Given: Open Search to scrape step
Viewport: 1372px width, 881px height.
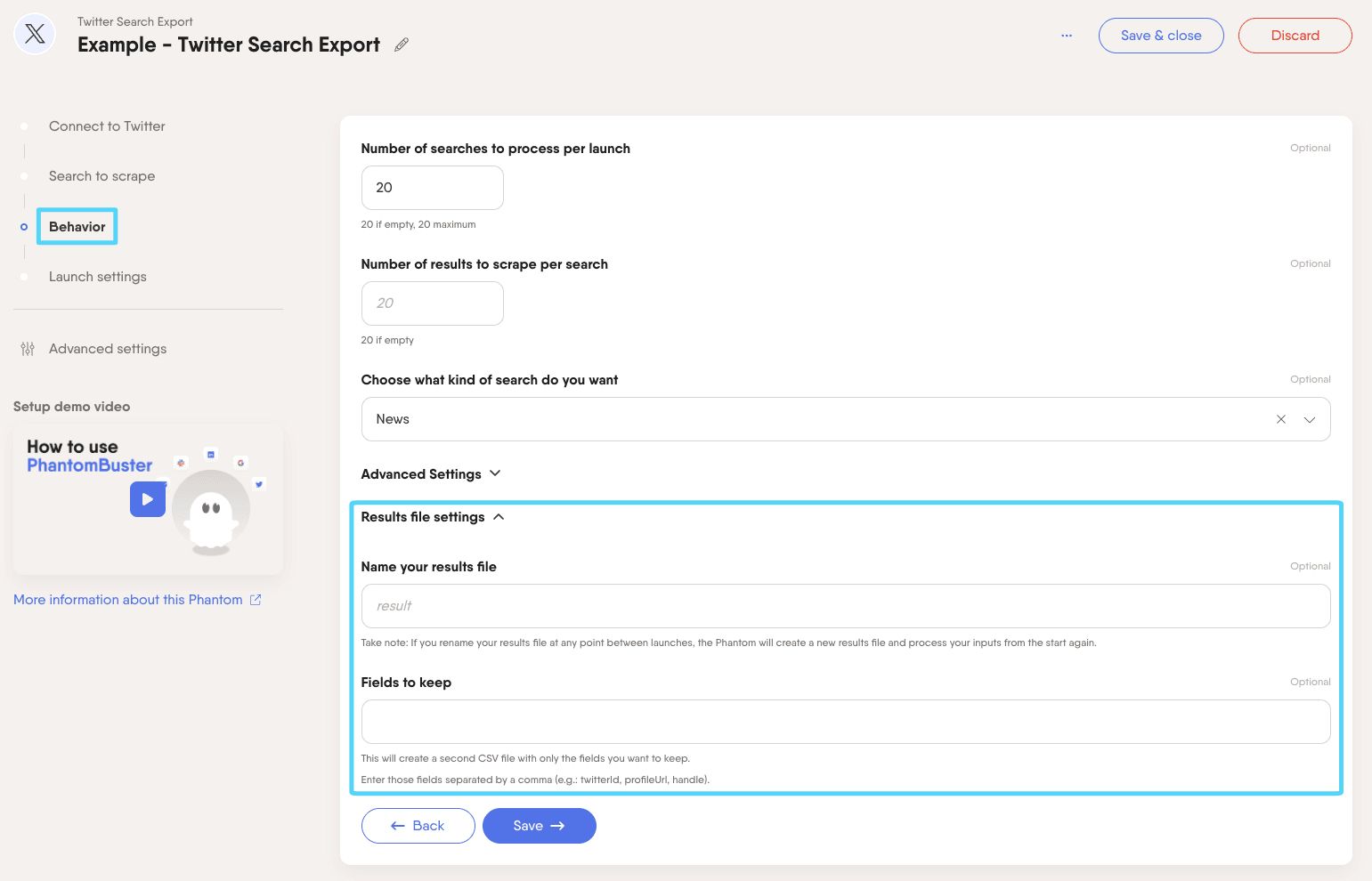Looking at the screenshot, I should point(101,176).
